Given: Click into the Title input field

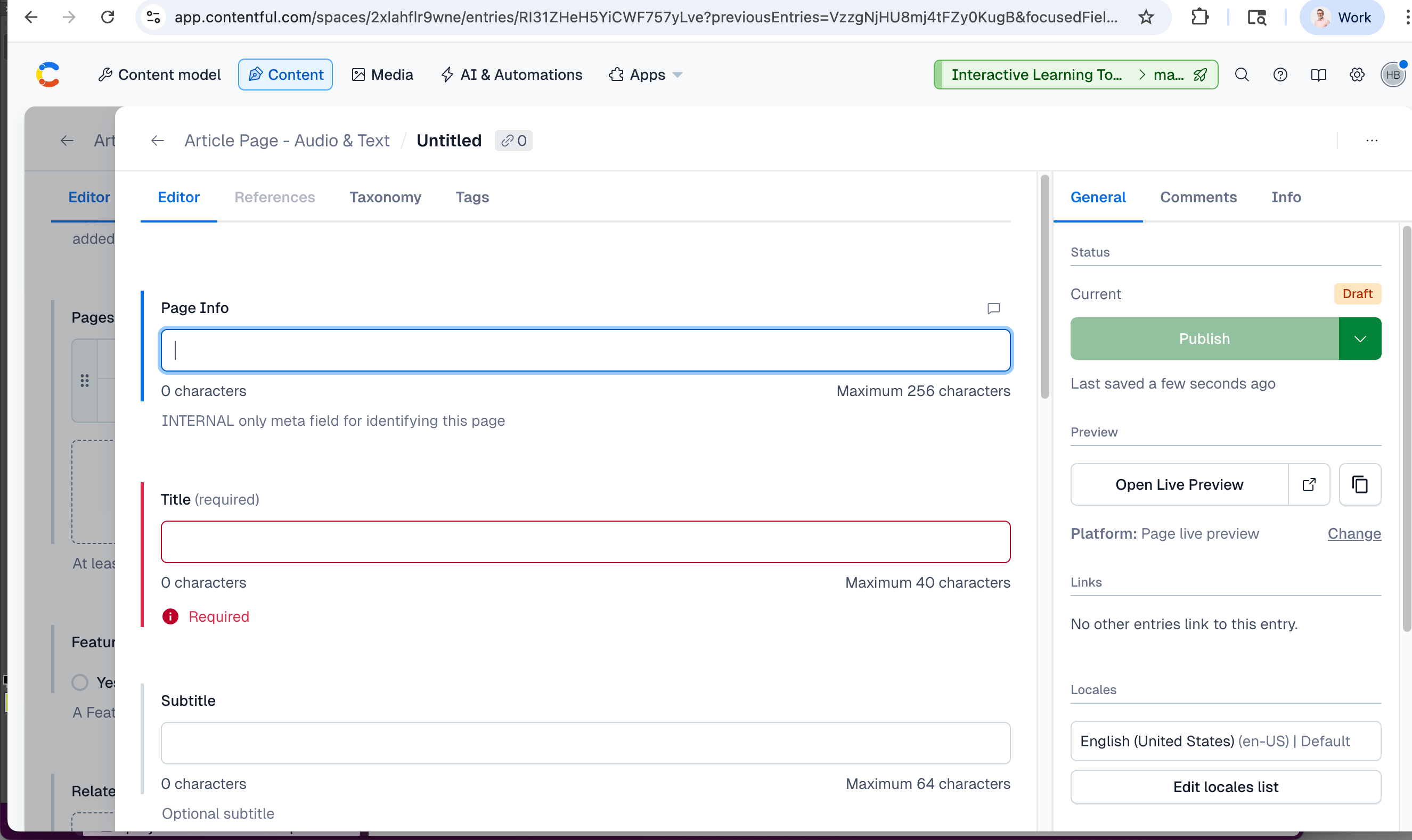Looking at the screenshot, I should tap(585, 542).
